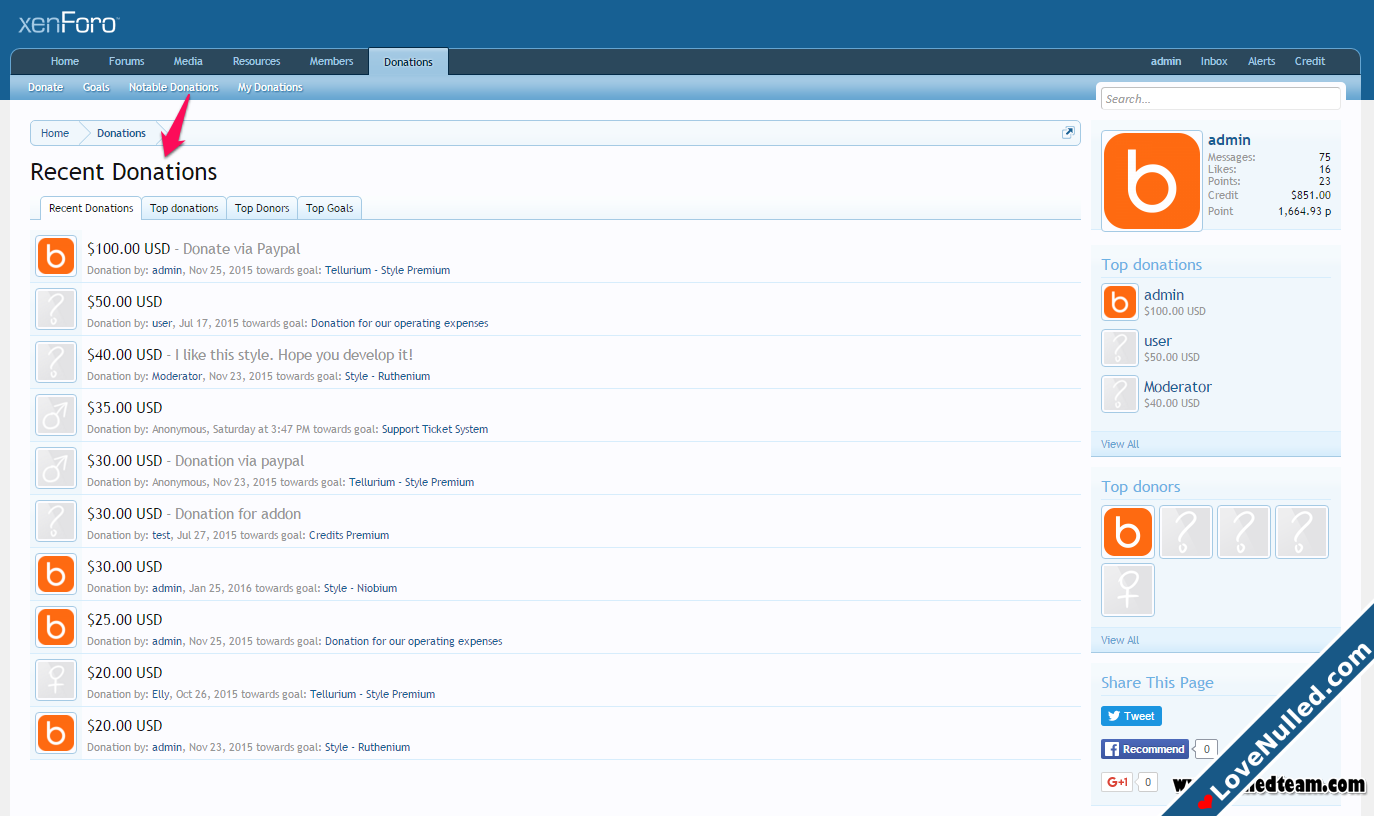
Task: Click admin avatar on $25.00 donation row
Action: tap(56, 628)
